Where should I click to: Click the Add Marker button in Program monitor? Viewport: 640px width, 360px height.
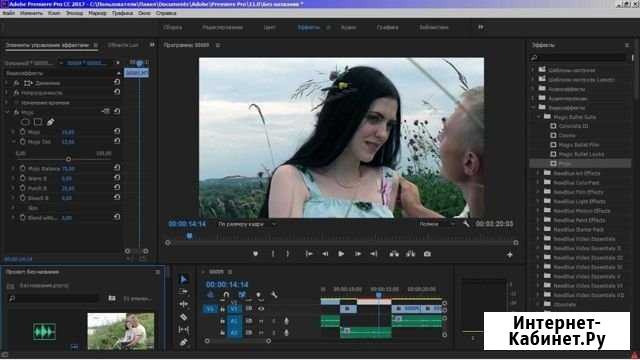tap(256, 254)
